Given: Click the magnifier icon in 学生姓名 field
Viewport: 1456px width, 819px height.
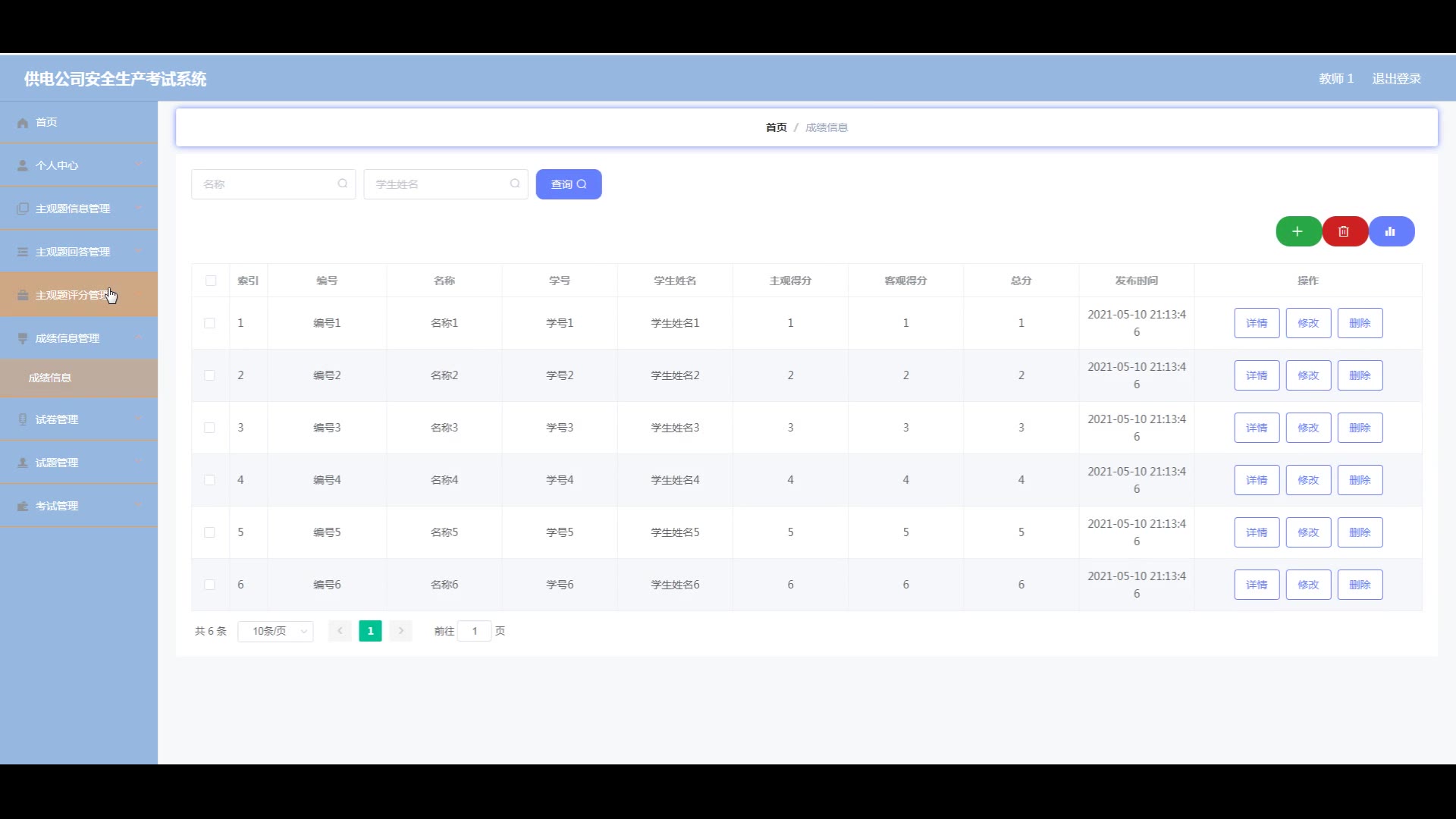Looking at the screenshot, I should tap(515, 184).
